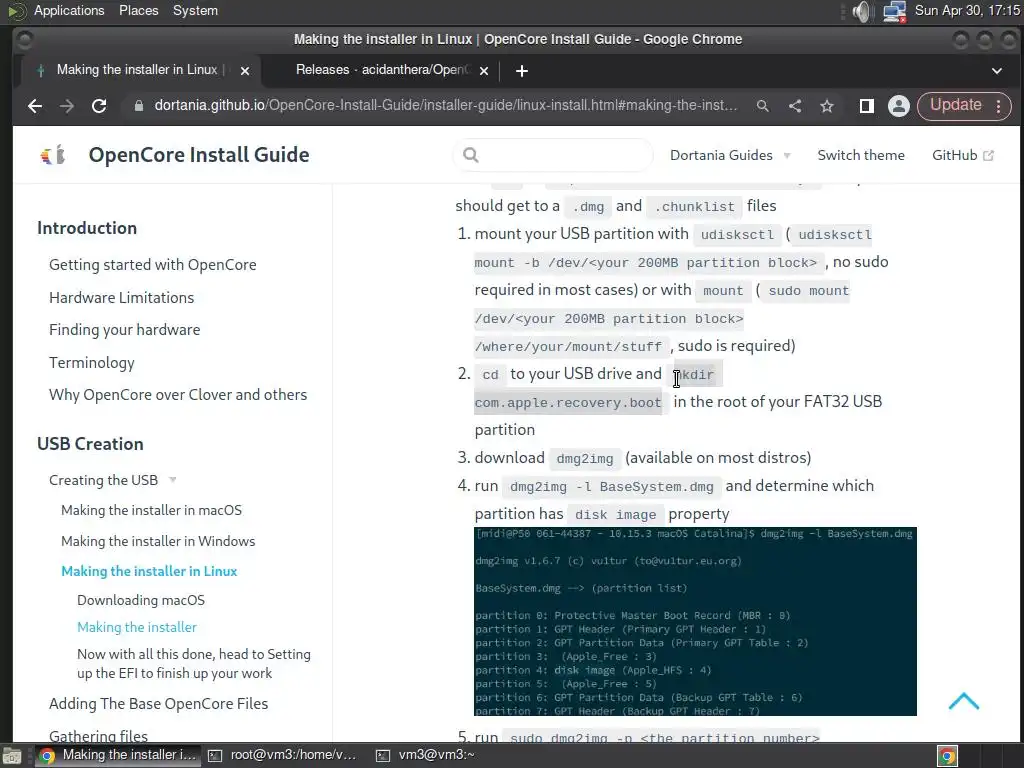This screenshot has height=768, width=1024.
Task: Open network connection tray icon
Action: (x=894, y=11)
